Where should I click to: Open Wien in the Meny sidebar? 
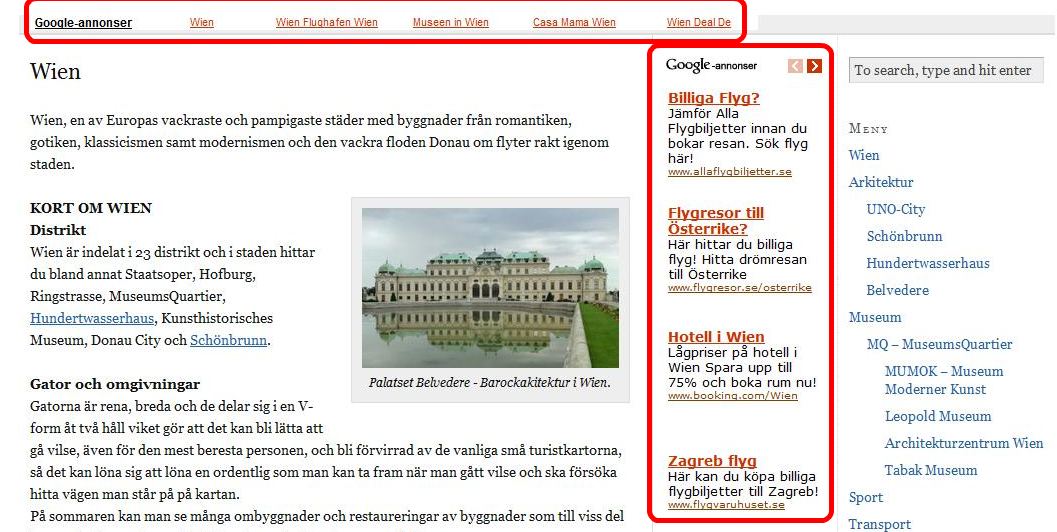pyautogui.click(x=864, y=155)
